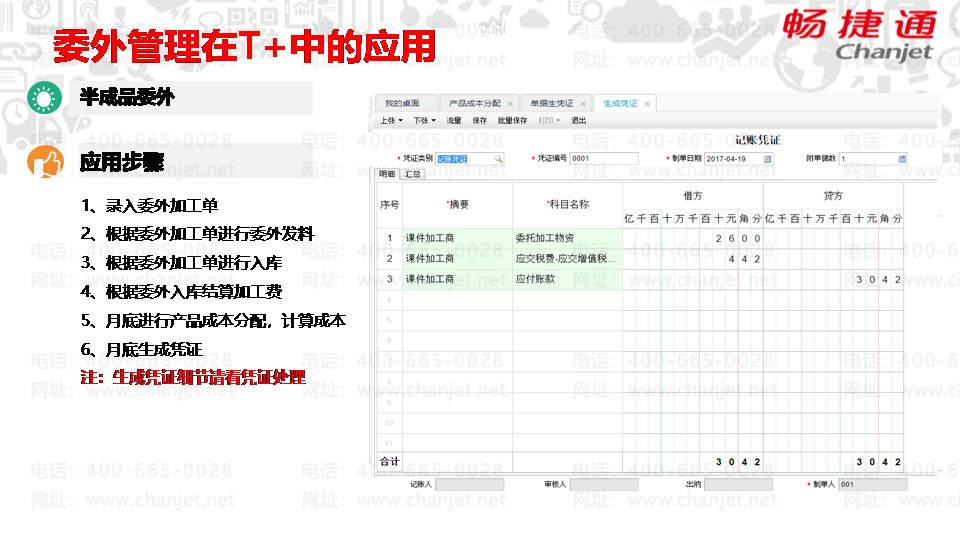
Task: Click row number 2 in 序号 column
Action: click(x=389, y=258)
